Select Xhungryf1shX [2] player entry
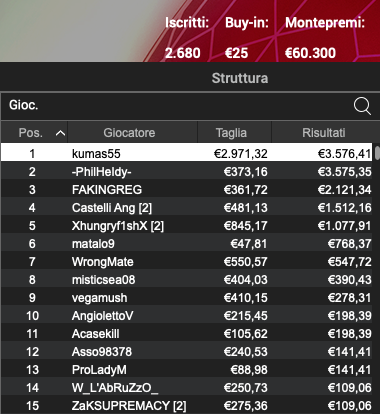Image resolution: width=380 pixels, height=414 pixels. [x=187, y=226]
